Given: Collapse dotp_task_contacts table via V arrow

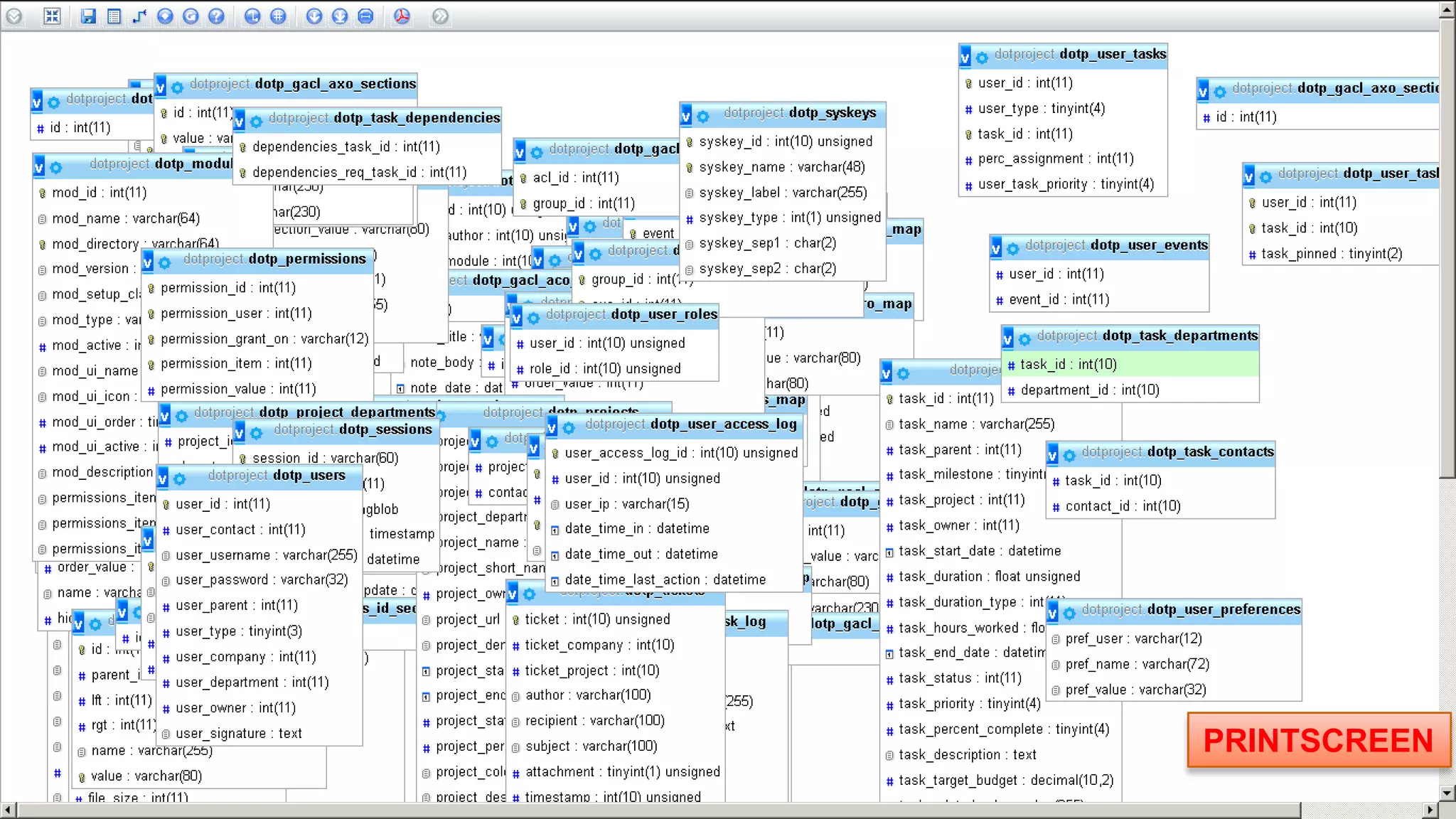Looking at the screenshot, I should [x=1052, y=455].
